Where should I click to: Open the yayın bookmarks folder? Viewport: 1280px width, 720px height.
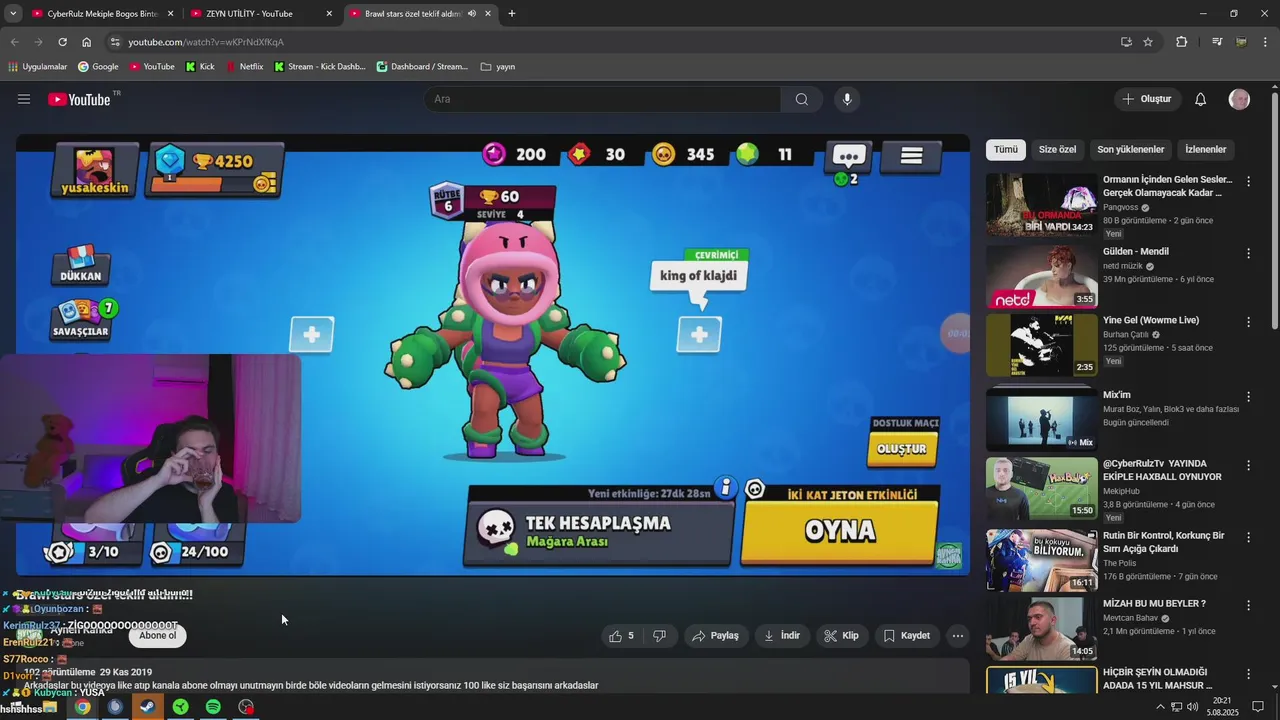pos(498,67)
